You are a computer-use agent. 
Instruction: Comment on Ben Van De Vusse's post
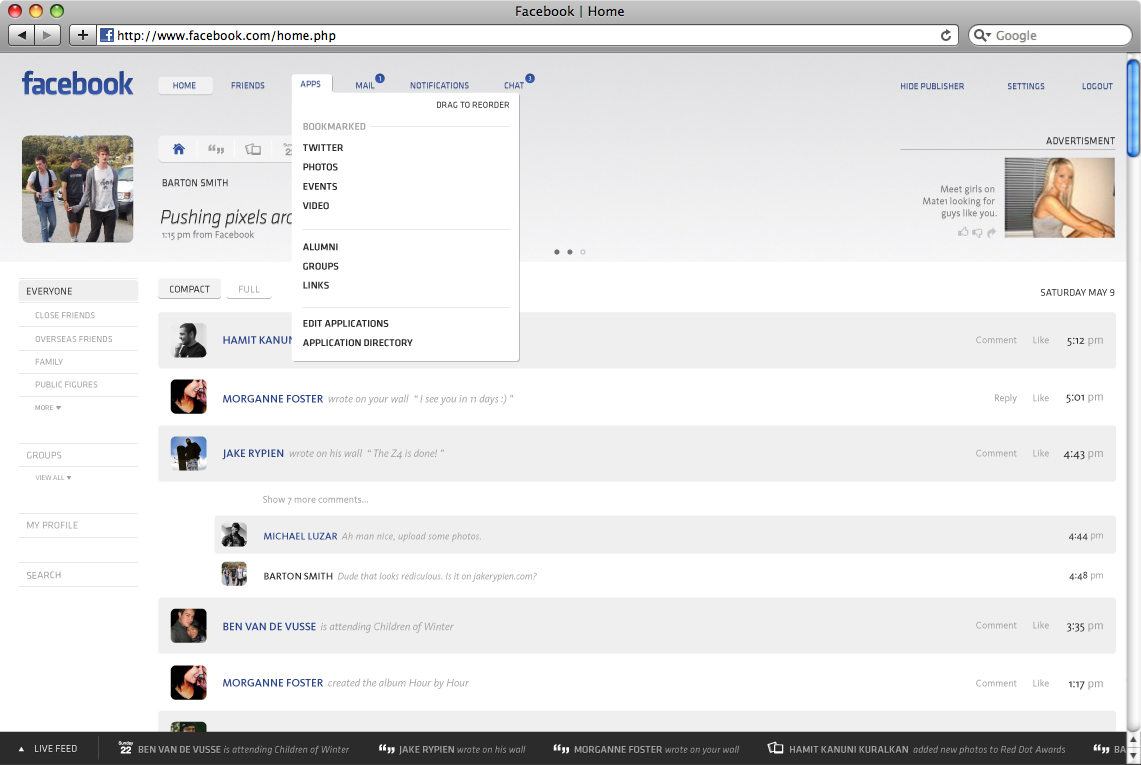click(x=995, y=625)
